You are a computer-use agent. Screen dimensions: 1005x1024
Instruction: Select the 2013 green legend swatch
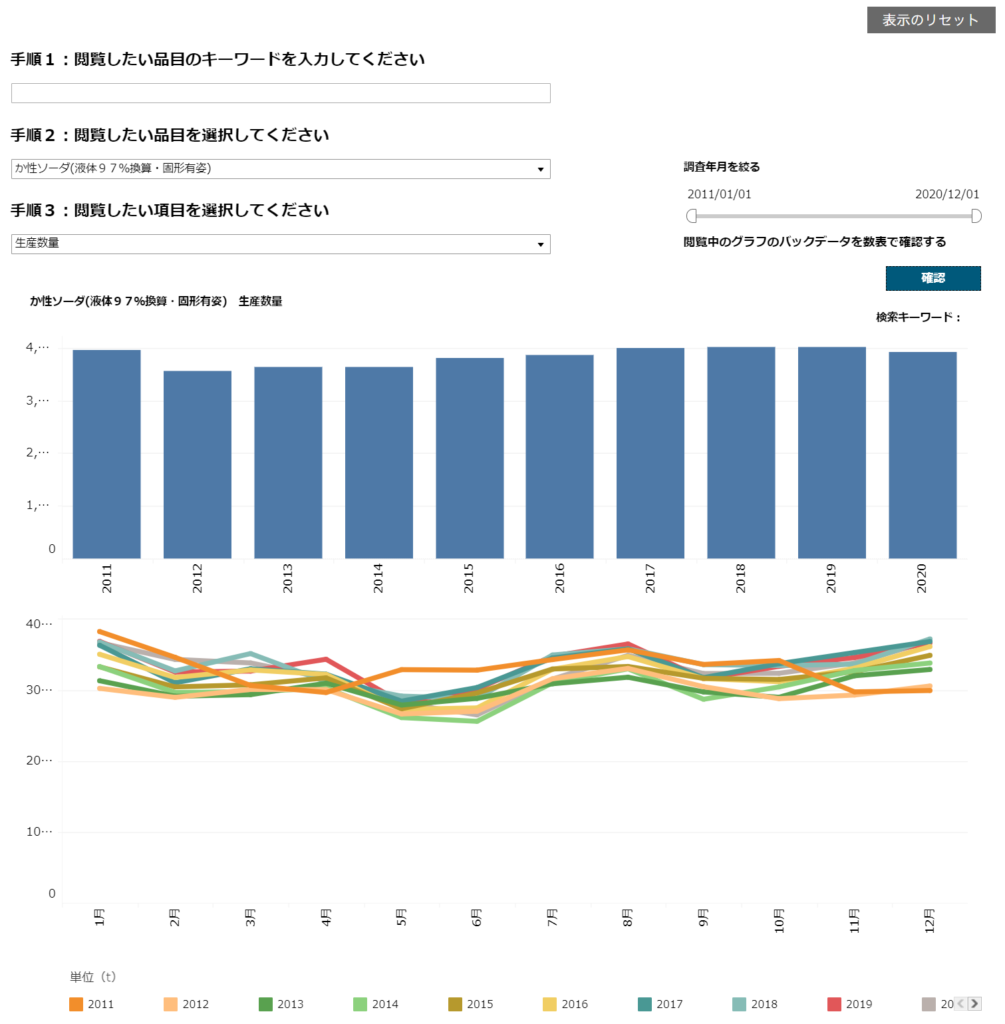tap(265, 1004)
